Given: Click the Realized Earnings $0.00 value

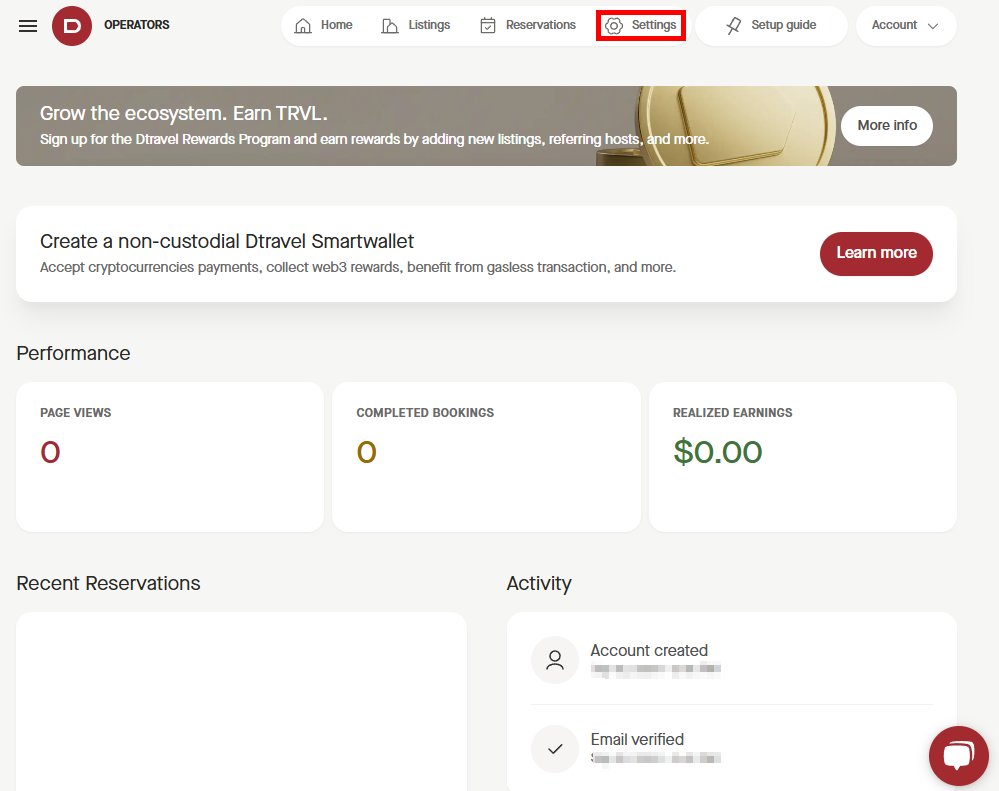Looking at the screenshot, I should 717,452.
